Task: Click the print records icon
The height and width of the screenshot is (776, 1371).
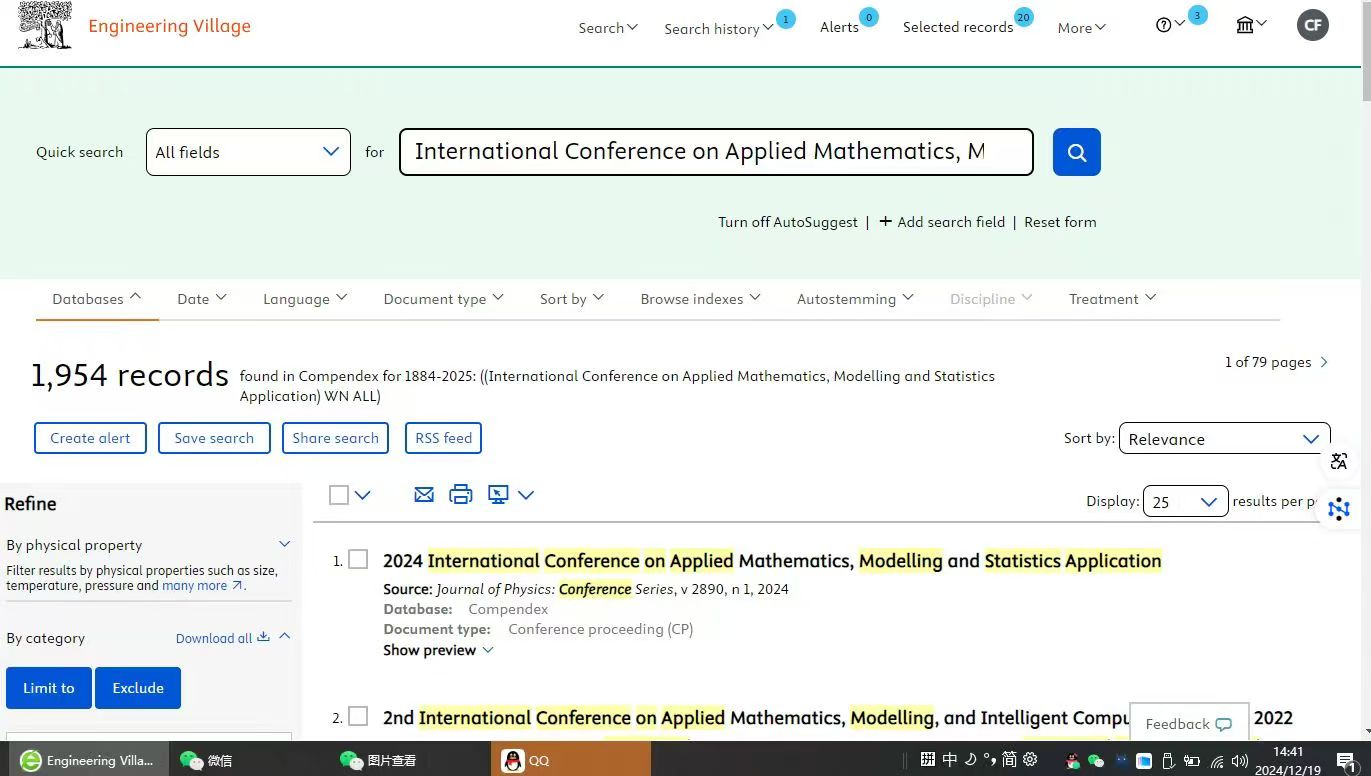Action: pos(460,494)
